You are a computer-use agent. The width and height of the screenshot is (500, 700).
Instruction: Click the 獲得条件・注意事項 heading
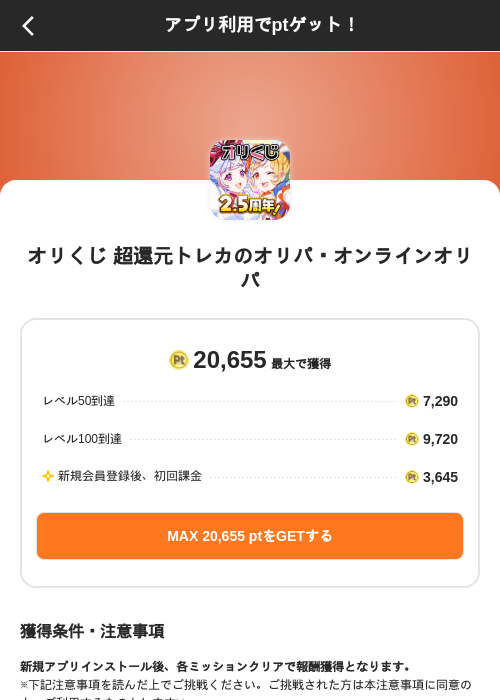[x=92, y=631]
